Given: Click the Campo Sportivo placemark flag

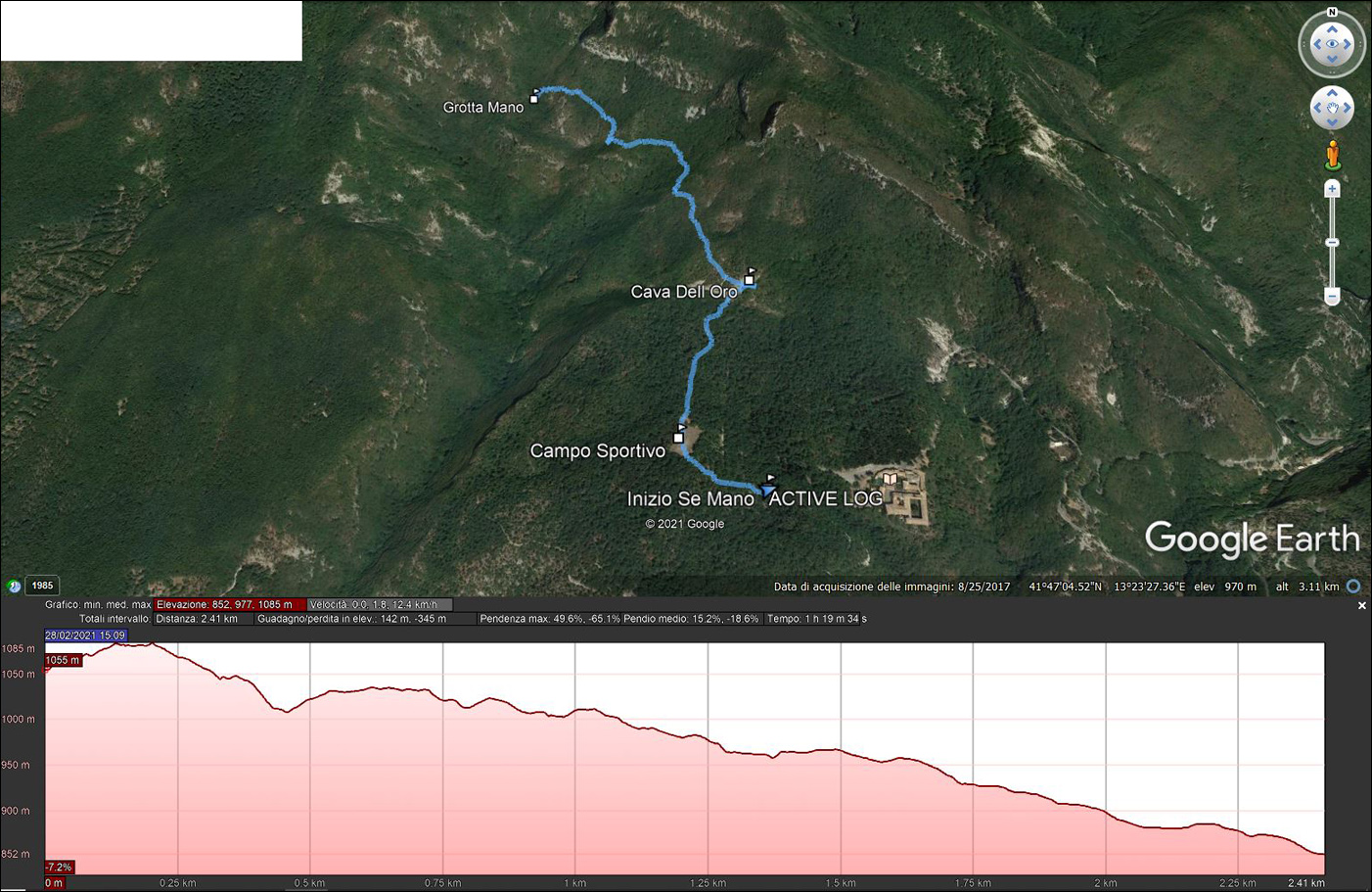Looking at the screenshot, I should [x=679, y=434].
